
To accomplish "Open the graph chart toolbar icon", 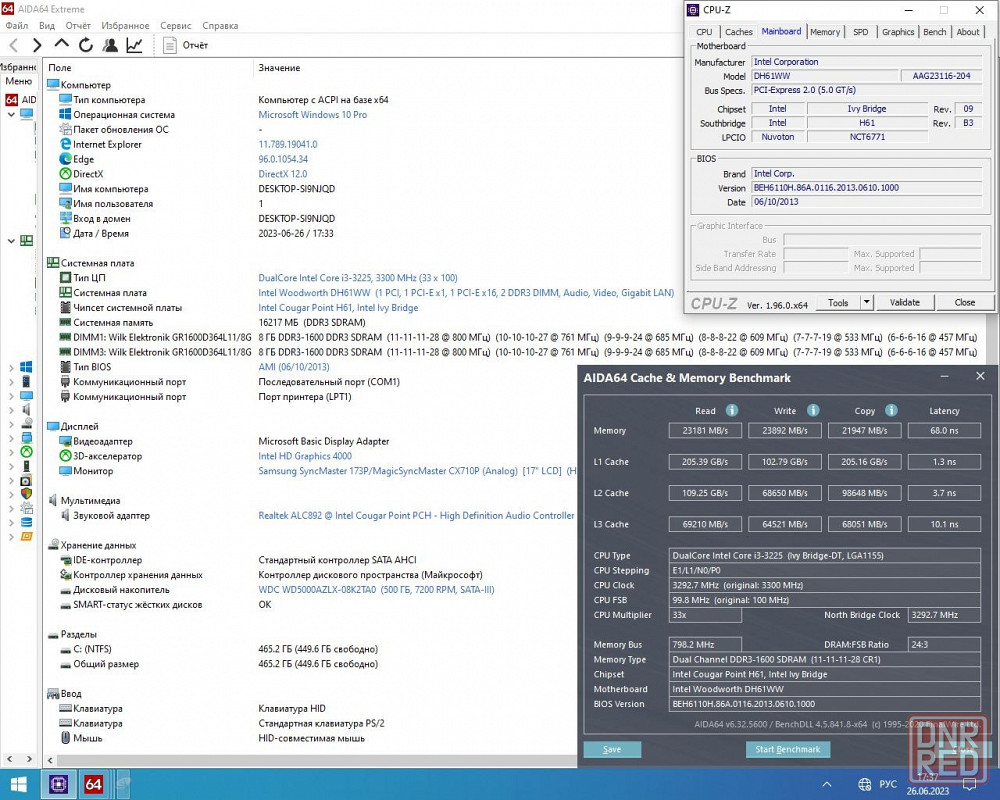I will [x=134, y=45].
